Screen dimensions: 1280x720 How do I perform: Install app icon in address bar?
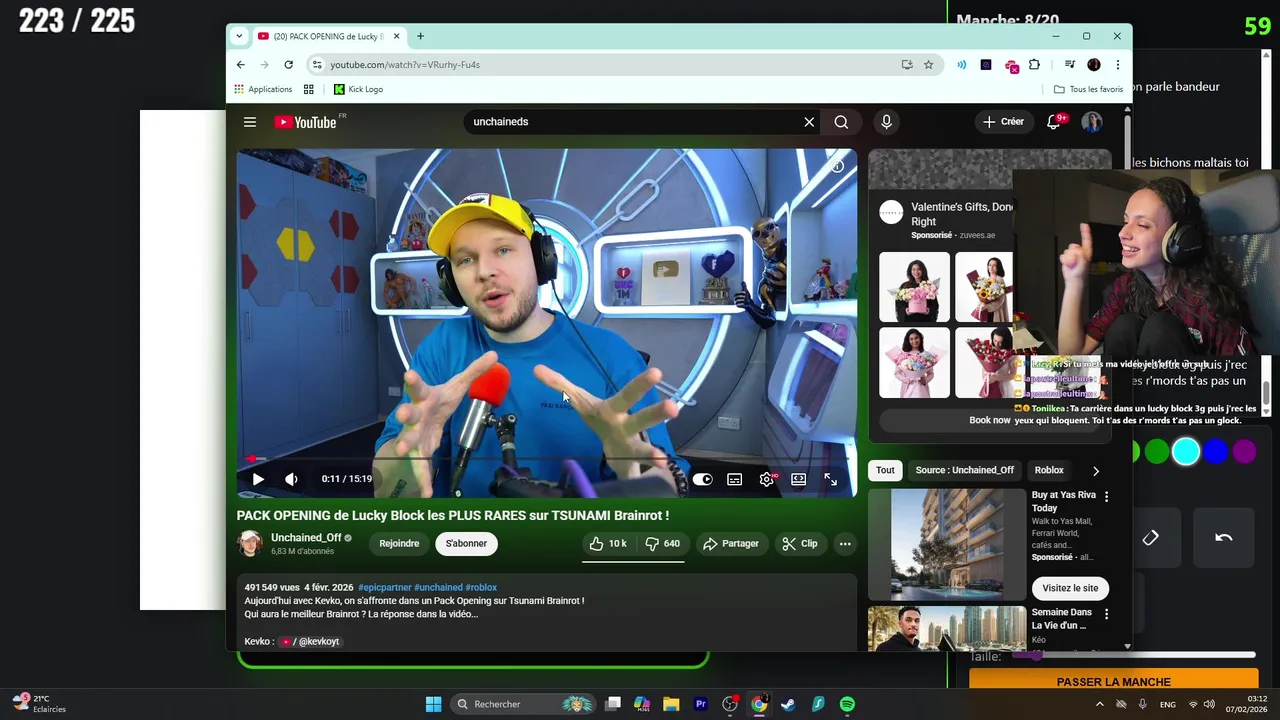(907, 64)
